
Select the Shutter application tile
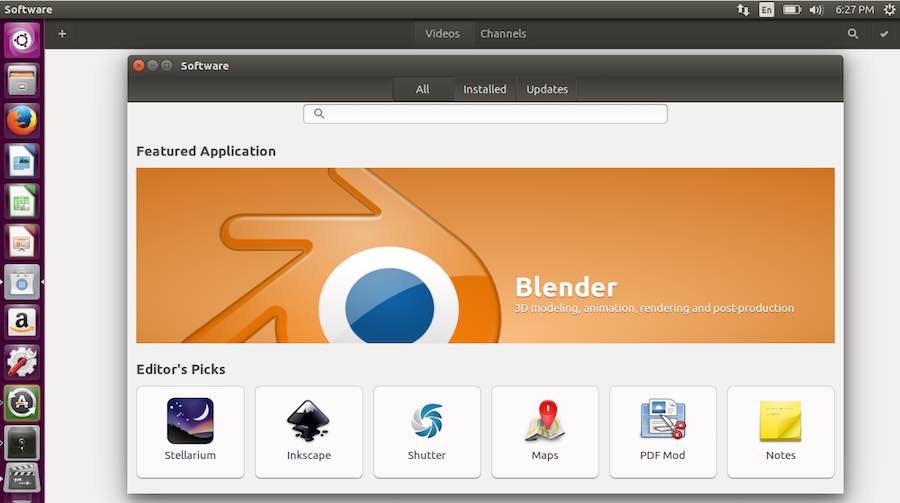tap(426, 431)
